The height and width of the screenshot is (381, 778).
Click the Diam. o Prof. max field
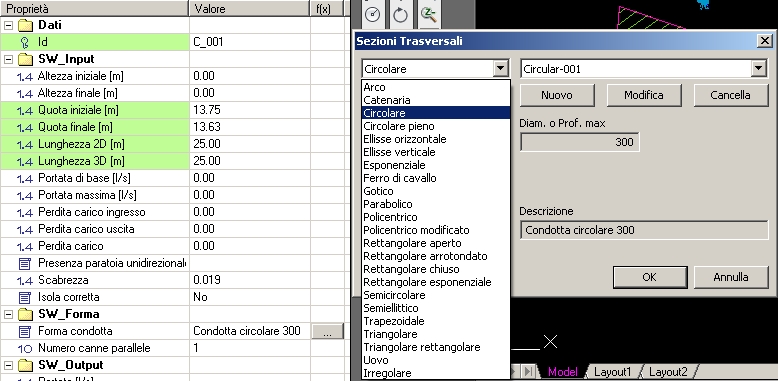[580, 142]
